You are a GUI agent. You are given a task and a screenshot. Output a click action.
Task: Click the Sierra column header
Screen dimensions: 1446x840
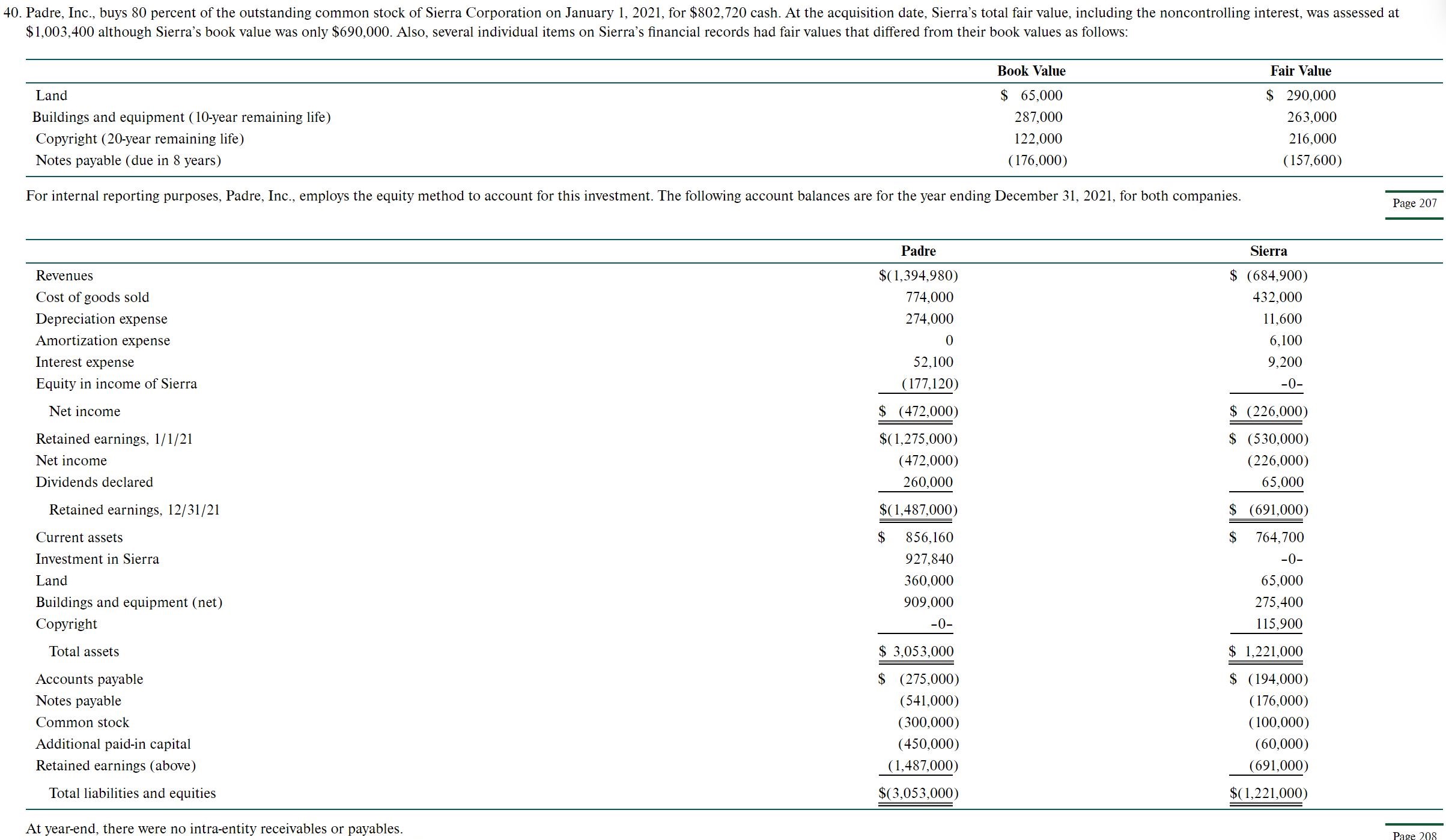tap(1268, 251)
